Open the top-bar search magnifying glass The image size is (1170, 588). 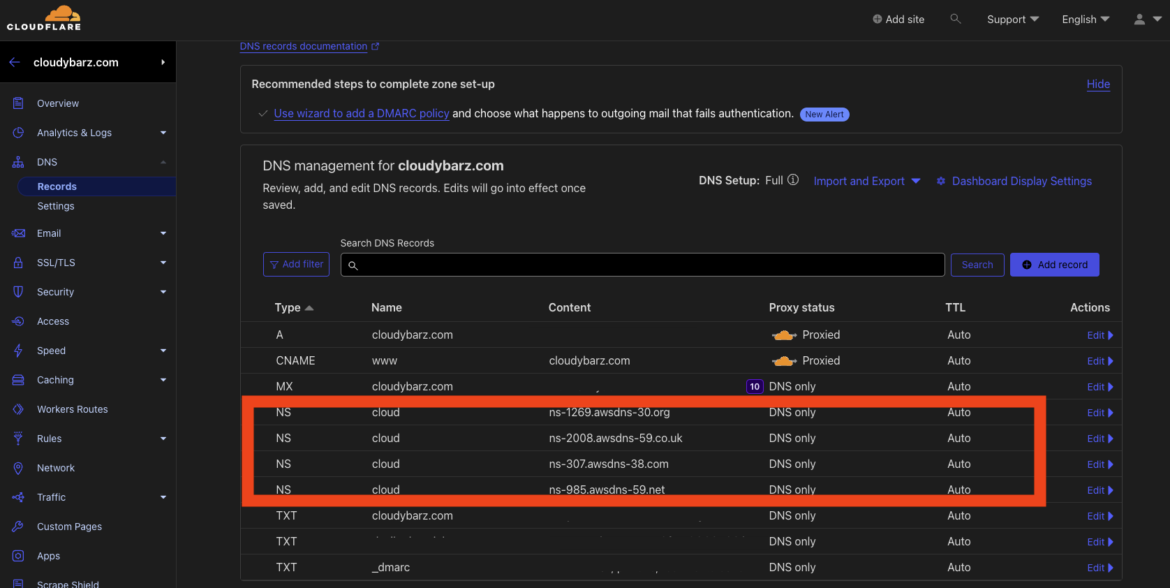(955, 18)
